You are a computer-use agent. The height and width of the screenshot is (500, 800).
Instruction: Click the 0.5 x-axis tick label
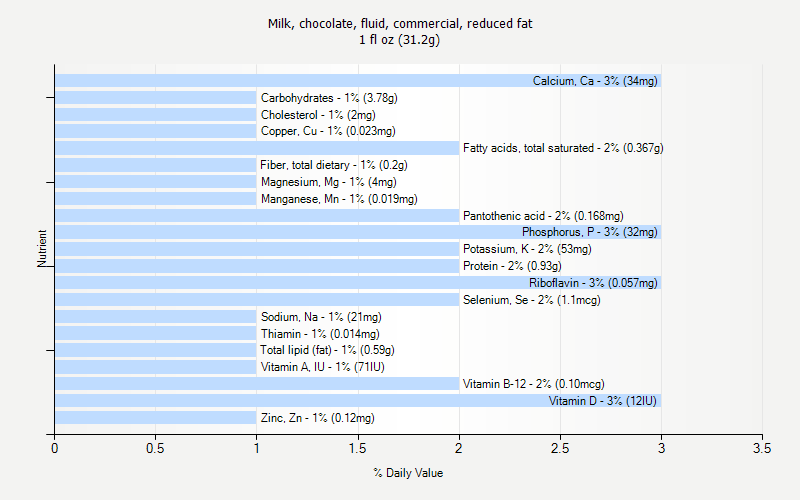pos(155,448)
